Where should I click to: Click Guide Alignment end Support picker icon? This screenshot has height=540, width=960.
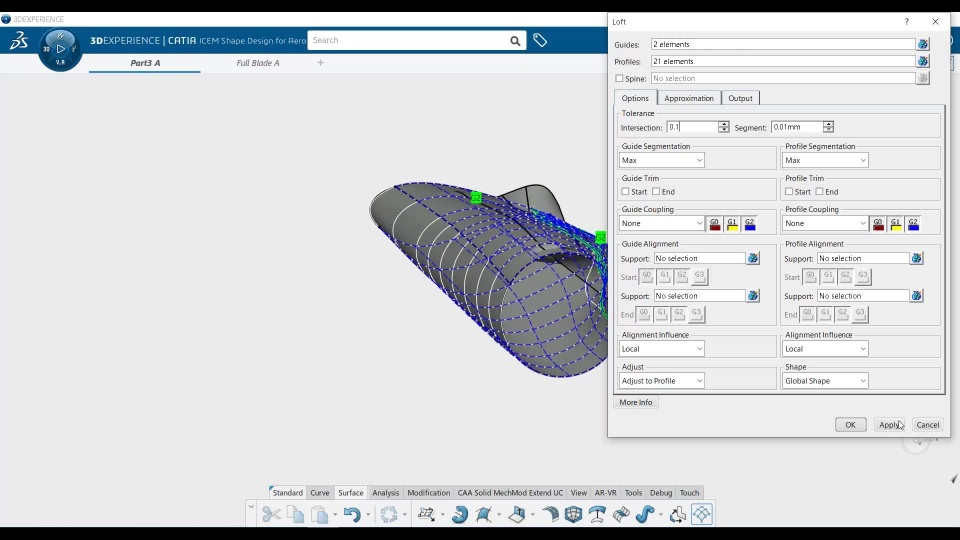pyautogui.click(x=752, y=296)
